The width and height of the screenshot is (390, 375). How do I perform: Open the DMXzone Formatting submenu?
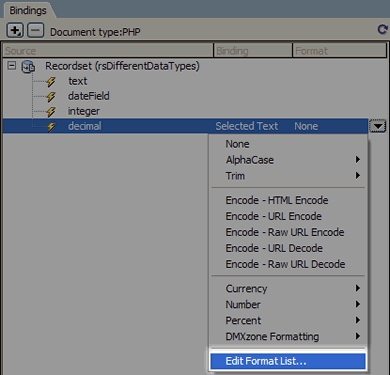(288, 336)
